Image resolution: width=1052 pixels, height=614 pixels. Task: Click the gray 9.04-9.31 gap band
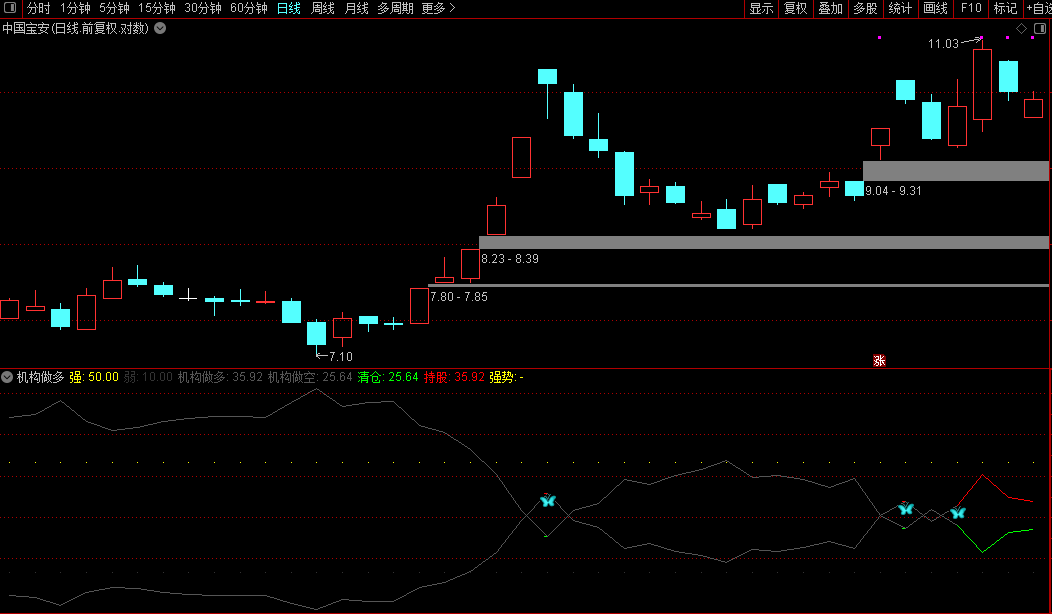point(955,170)
